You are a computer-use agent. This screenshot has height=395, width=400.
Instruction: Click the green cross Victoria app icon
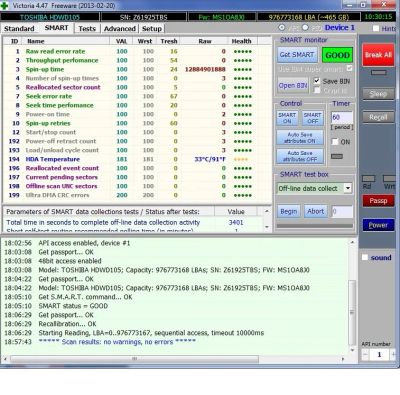pos(4,5)
